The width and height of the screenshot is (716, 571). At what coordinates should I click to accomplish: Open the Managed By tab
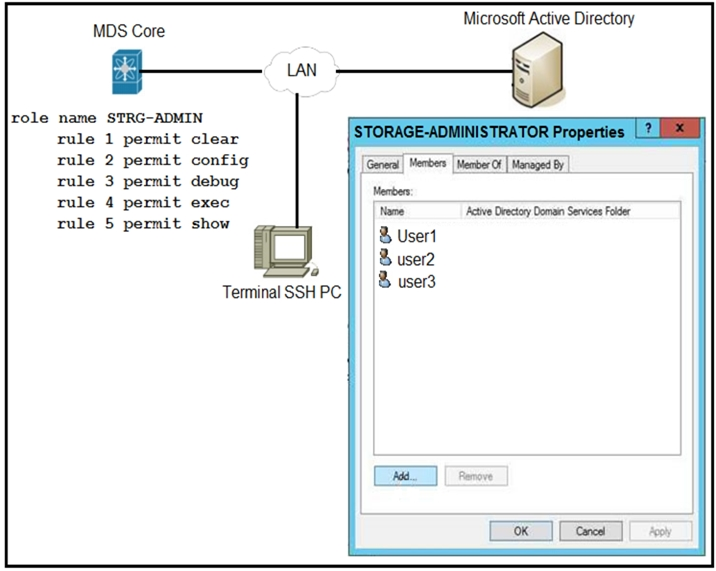point(538,165)
